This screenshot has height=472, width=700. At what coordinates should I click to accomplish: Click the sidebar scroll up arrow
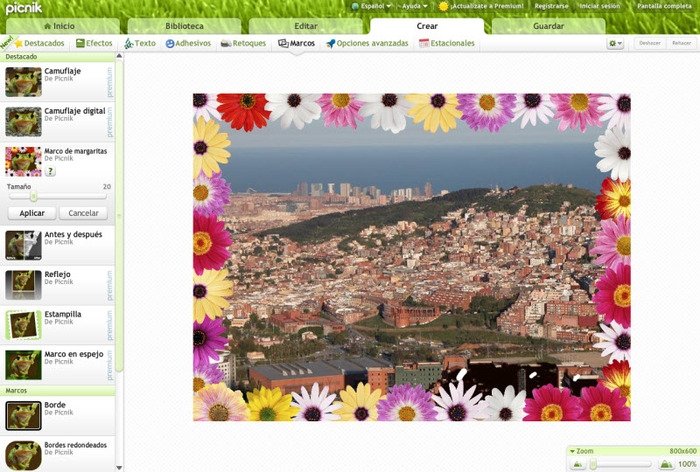click(119, 56)
